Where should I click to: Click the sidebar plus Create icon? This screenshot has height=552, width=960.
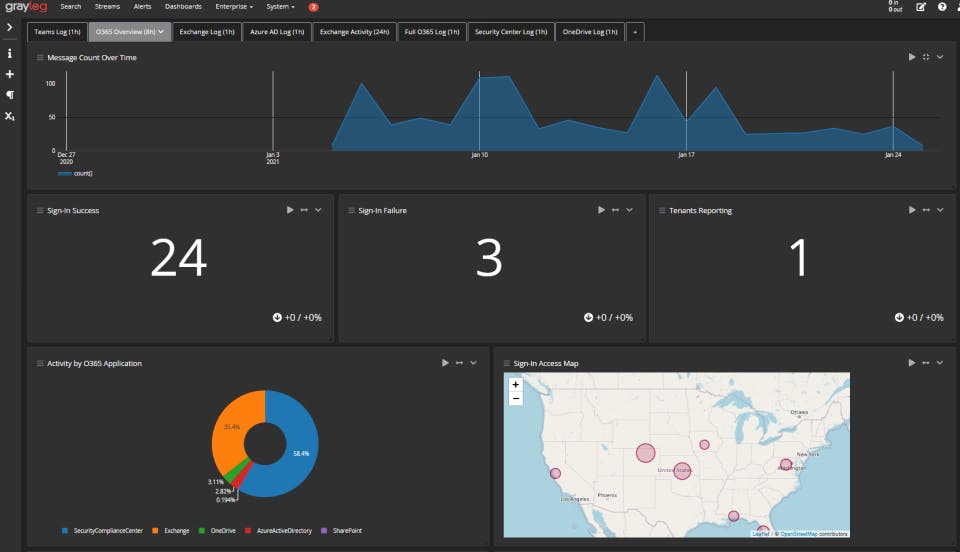tap(9, 74)
